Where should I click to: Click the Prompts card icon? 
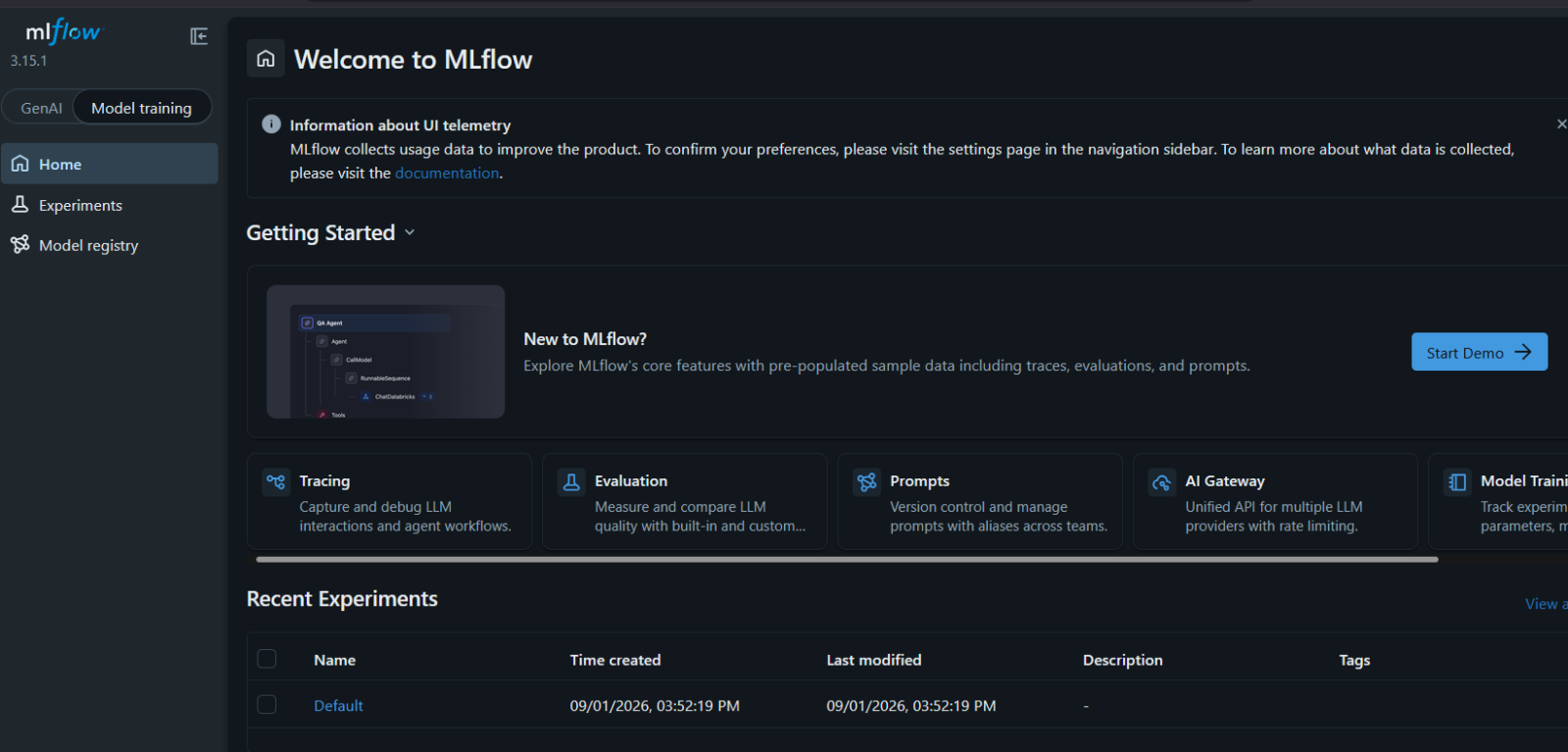coord(867,481)
